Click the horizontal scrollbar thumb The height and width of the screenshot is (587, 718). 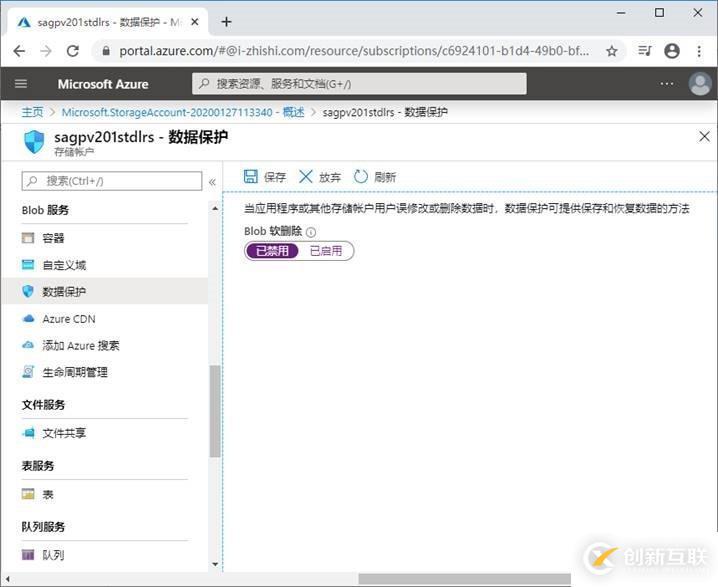[x=464, y=579]
